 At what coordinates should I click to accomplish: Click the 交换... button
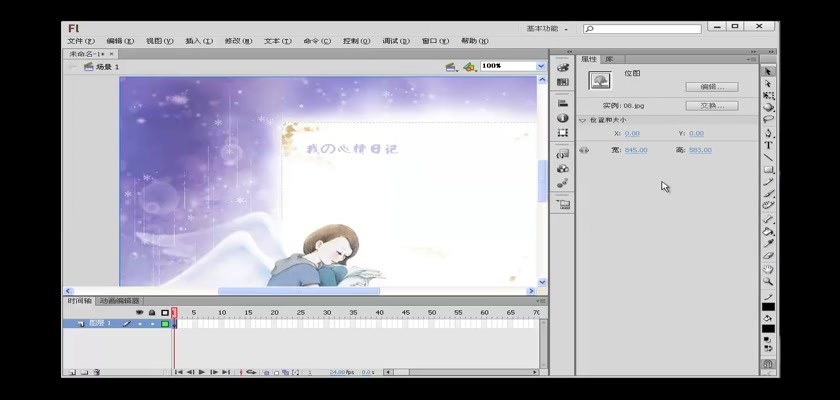pyautogui.click(x=711, y=105)
